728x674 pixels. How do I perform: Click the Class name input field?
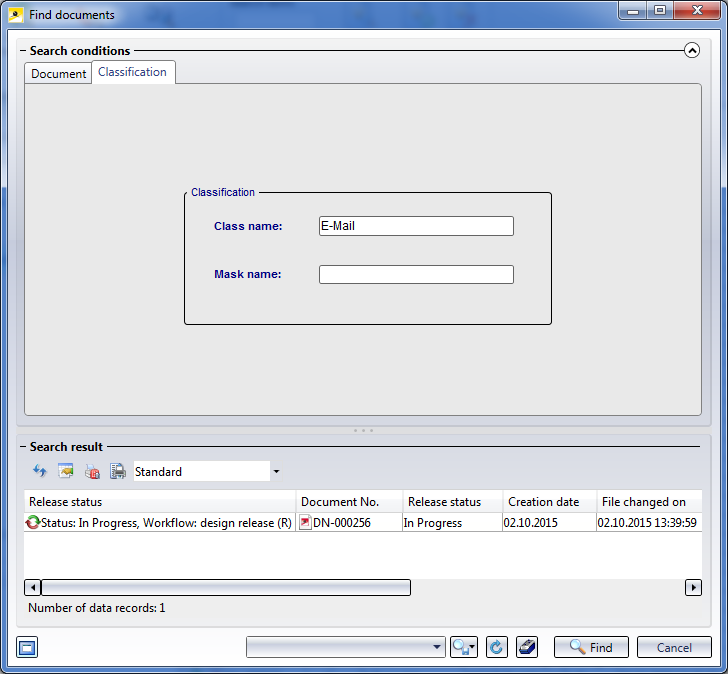point(416,226)
